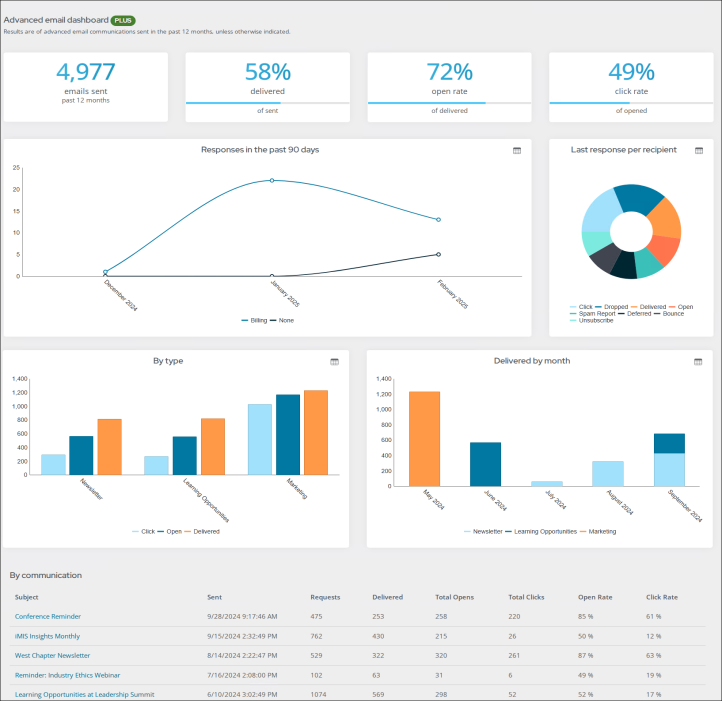Screen dimensions: 722x701
Task: Click 72% open rate card
Action: (449, 87)
